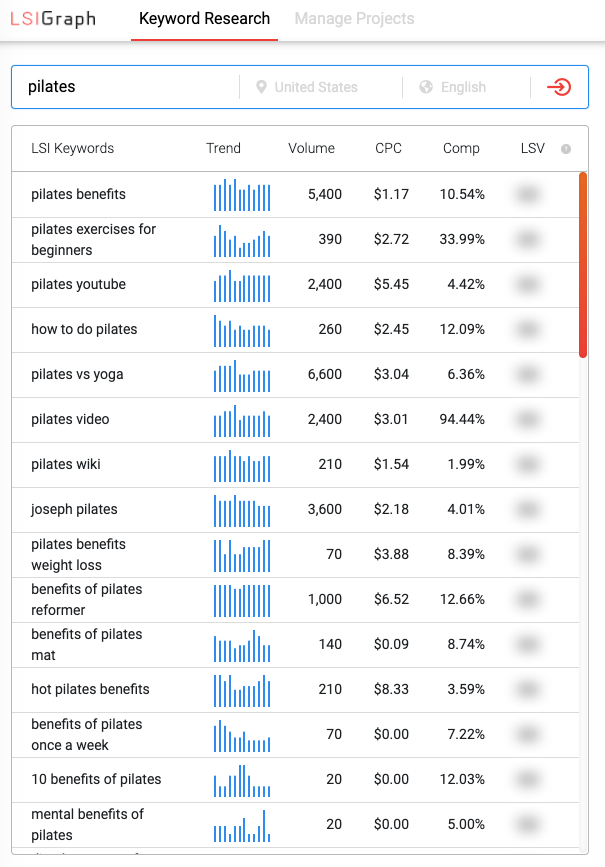
Task: Open the United States country dropdown
Action: 316,87
